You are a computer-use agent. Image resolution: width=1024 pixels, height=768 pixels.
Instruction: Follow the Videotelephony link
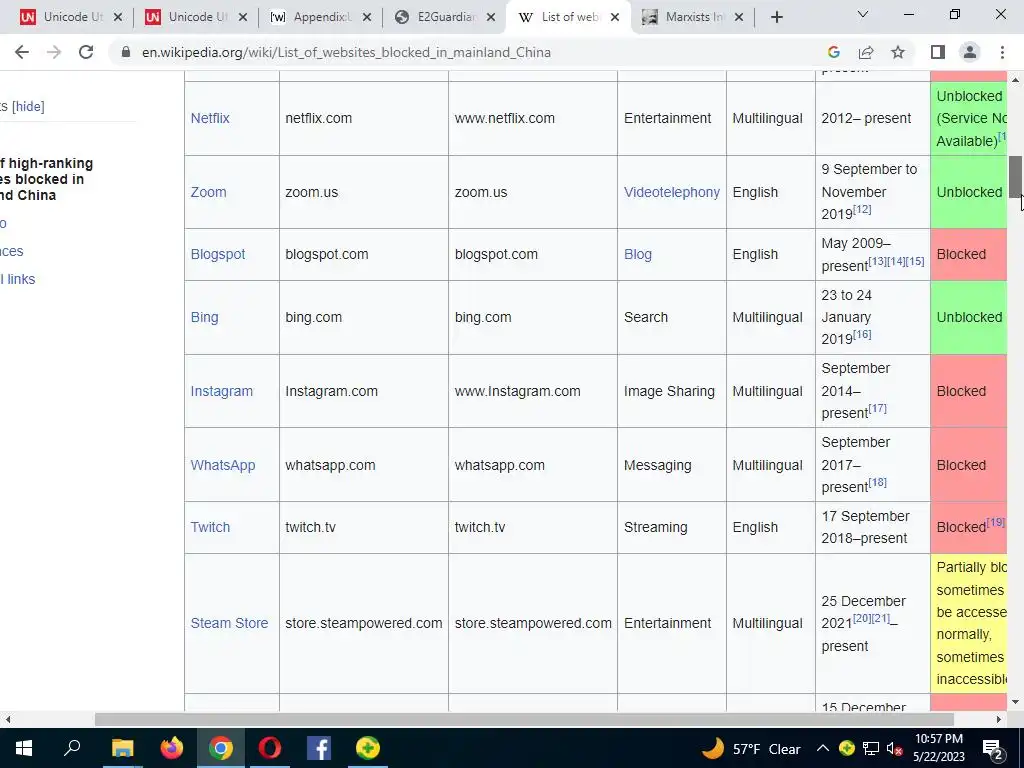pos(672,192)
